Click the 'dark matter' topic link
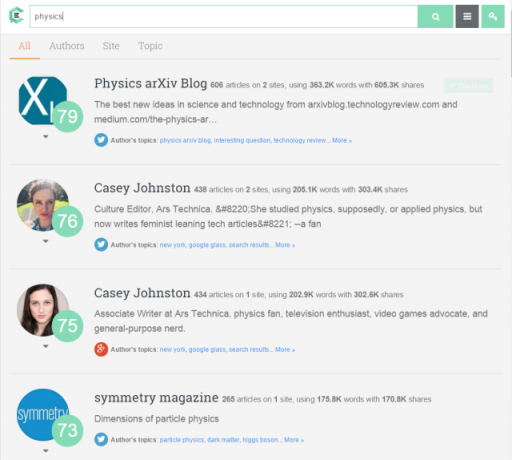 (223, 440)
